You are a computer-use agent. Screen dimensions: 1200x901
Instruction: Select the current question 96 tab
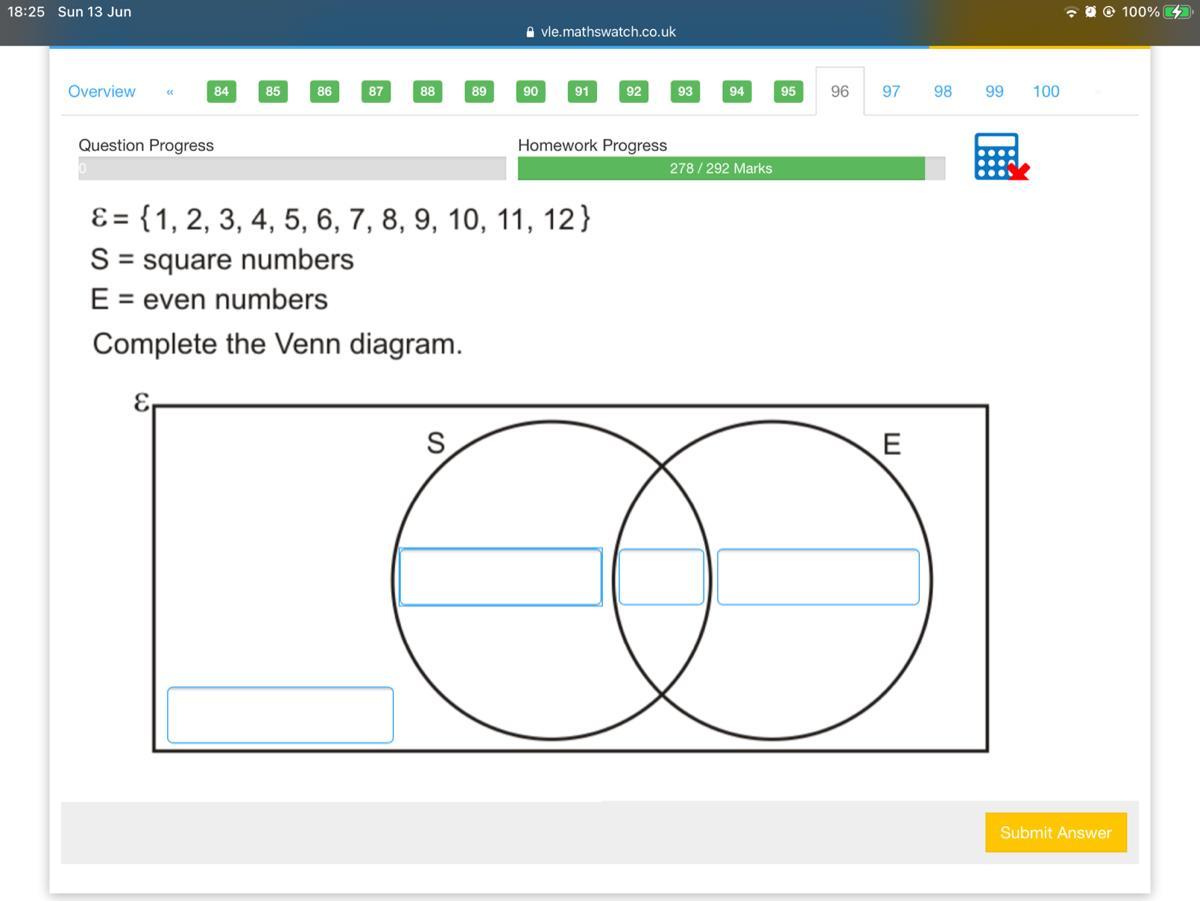click(840, 91)
